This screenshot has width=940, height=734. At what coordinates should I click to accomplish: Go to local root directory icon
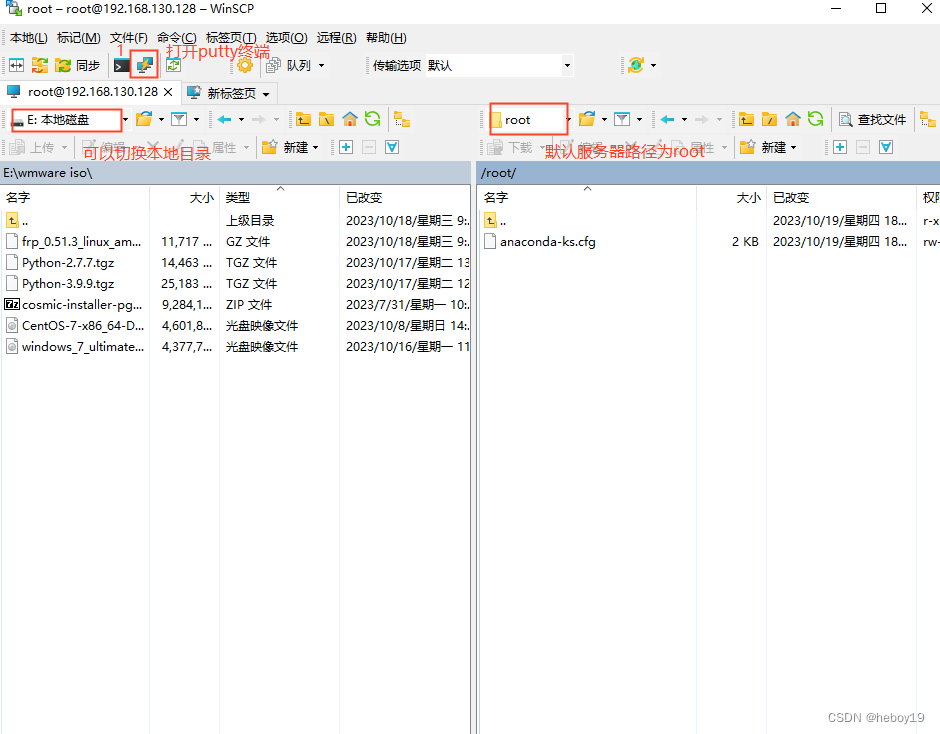click(326, 119)
